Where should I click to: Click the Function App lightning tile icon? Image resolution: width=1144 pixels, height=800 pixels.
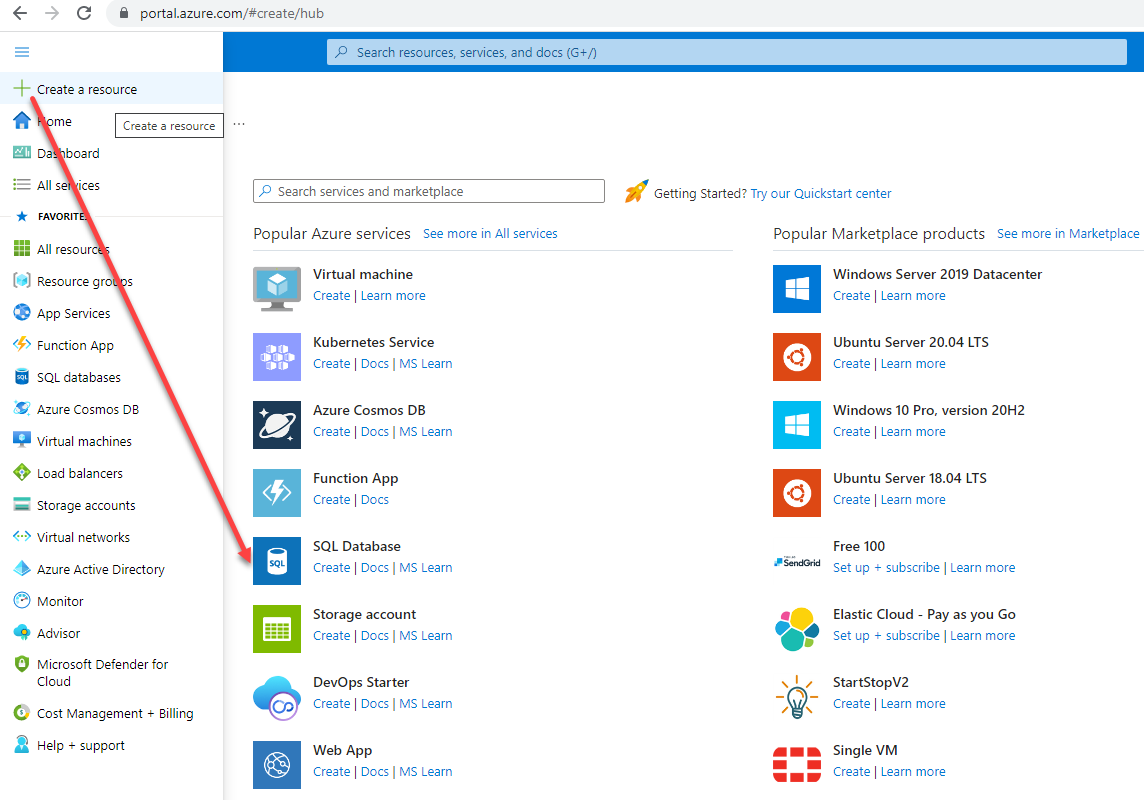coord(277,493)
